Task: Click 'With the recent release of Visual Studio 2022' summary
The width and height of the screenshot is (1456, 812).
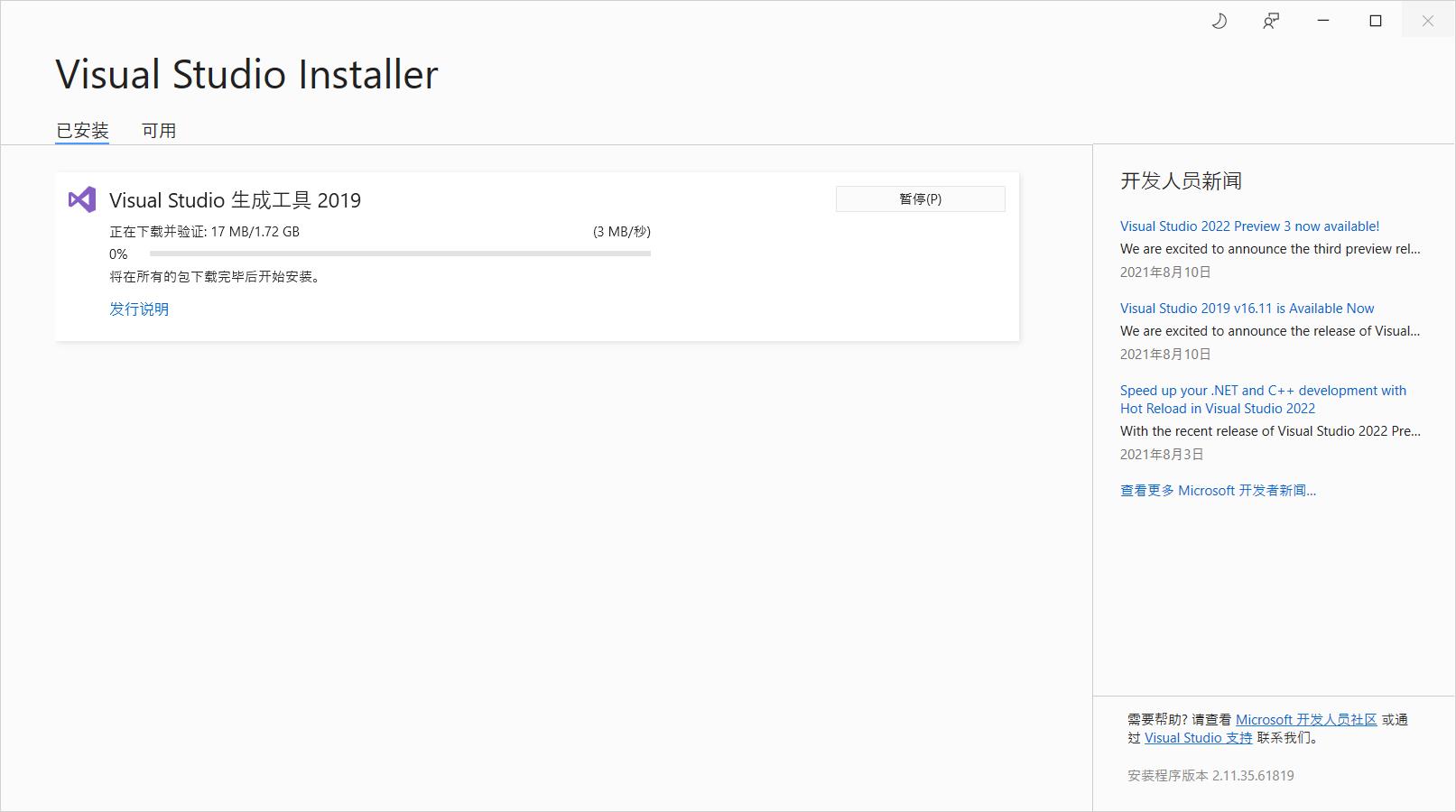Action: [1270, 431]
